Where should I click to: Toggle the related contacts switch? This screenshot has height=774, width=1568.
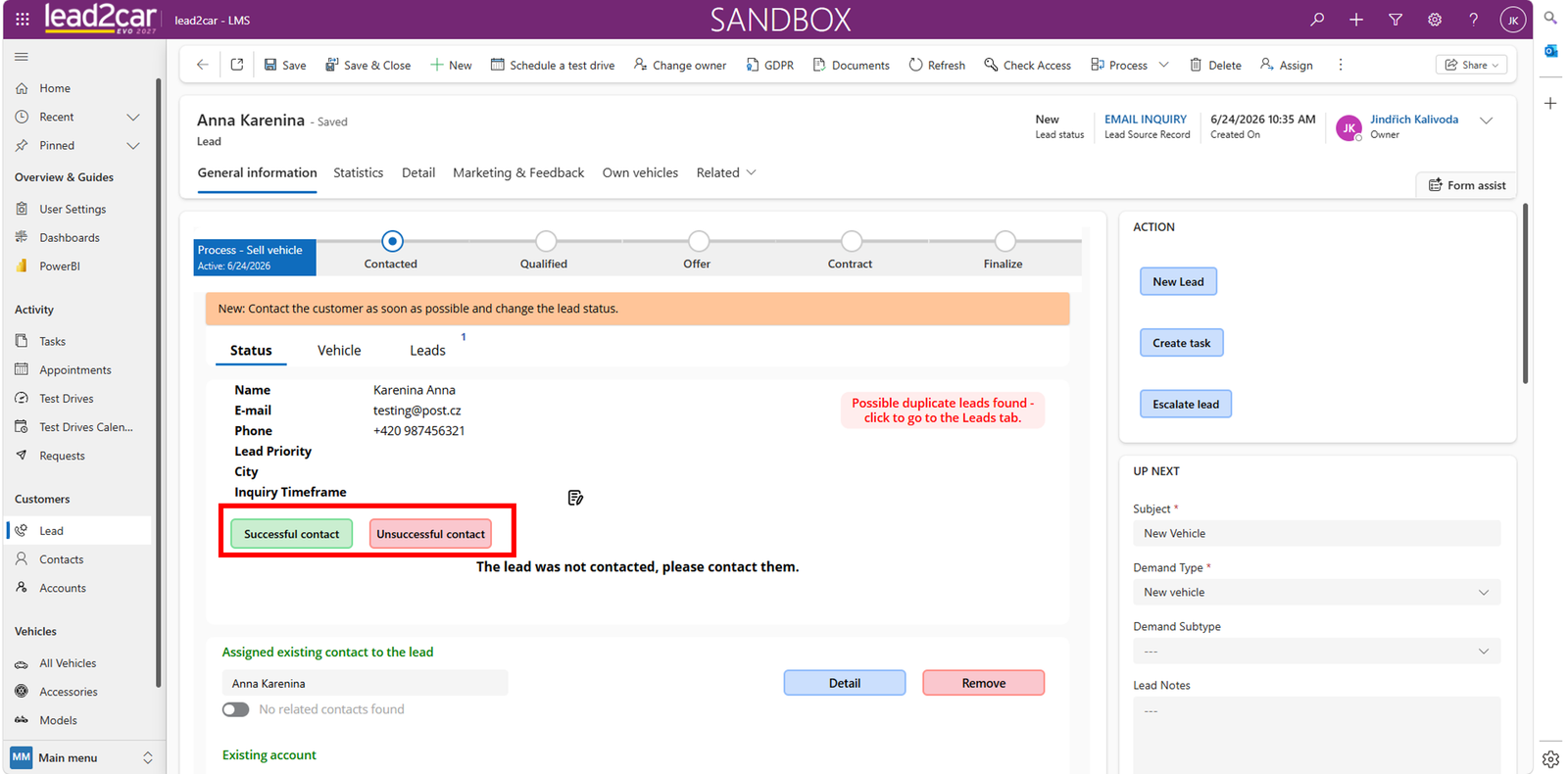click(235, 709)
